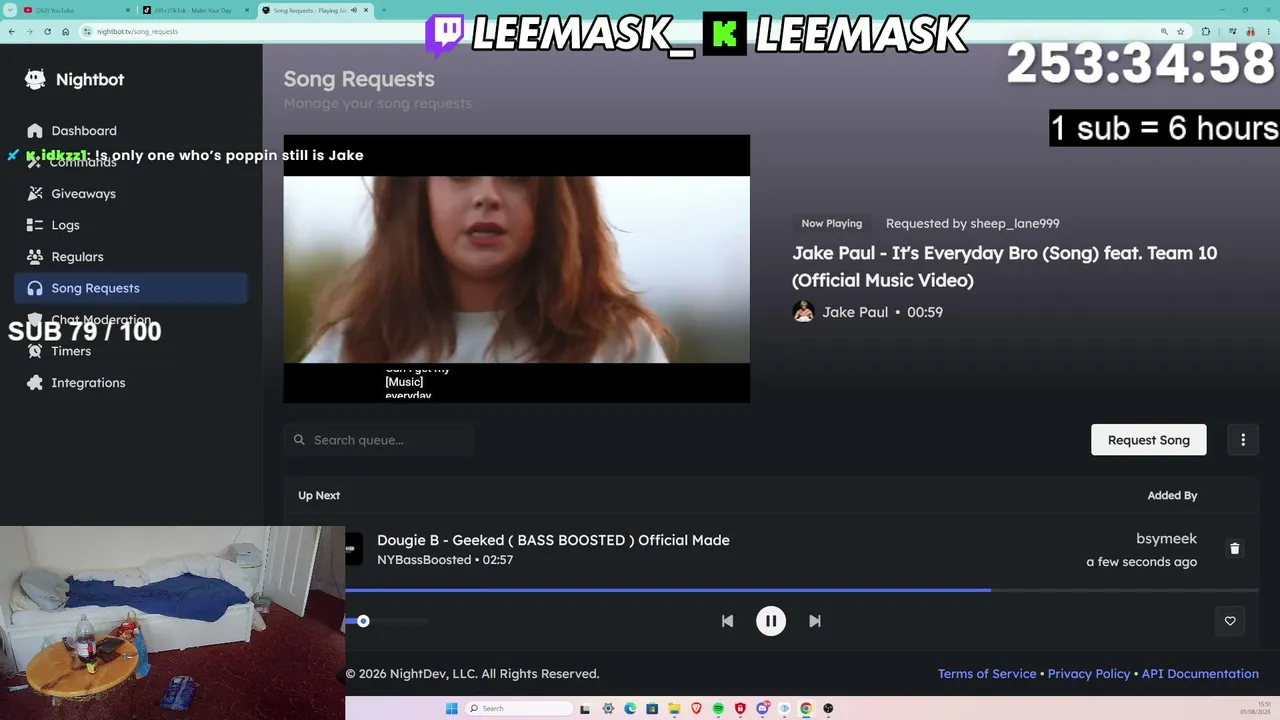1280x720 pixels.
Task: Click the browser back arrow
Action: (x=12, y=32)
